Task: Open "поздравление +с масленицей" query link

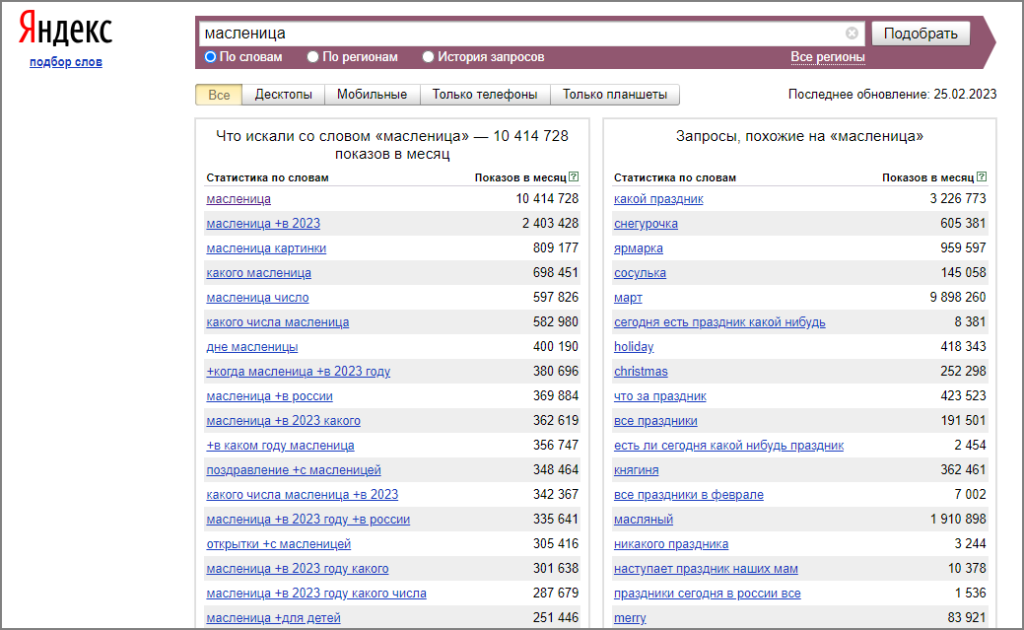Action: coord(293,470)
